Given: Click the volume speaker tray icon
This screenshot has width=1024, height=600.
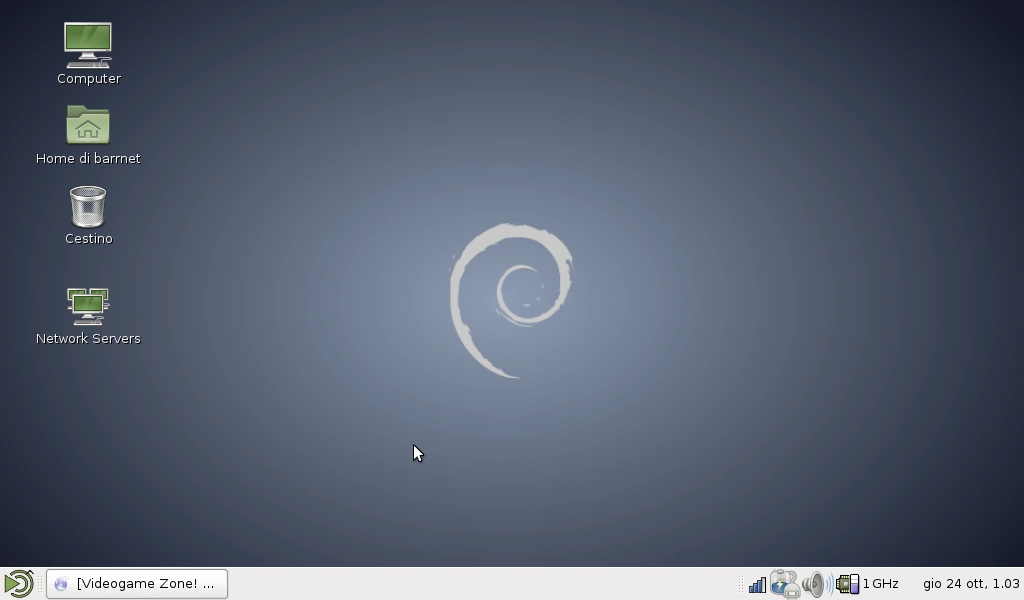Looking at the screenshot, I should 817,584.
